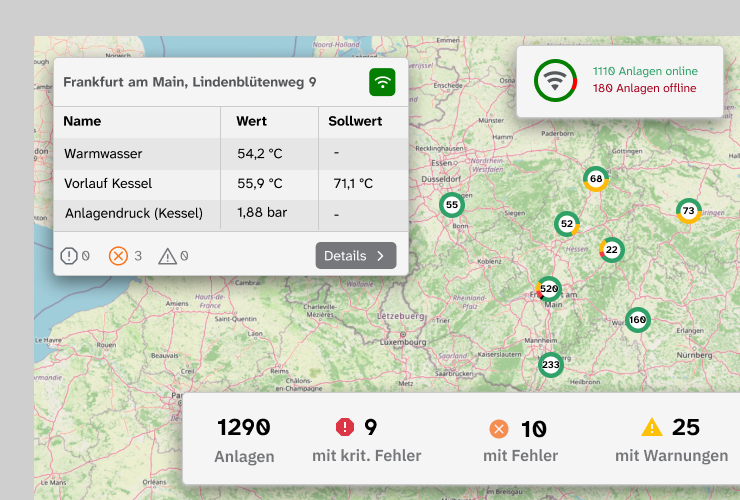The height and width of the screenshot is (500, 740).
Task: Click the green WiFi connection status icon
Action: point(382,82)
